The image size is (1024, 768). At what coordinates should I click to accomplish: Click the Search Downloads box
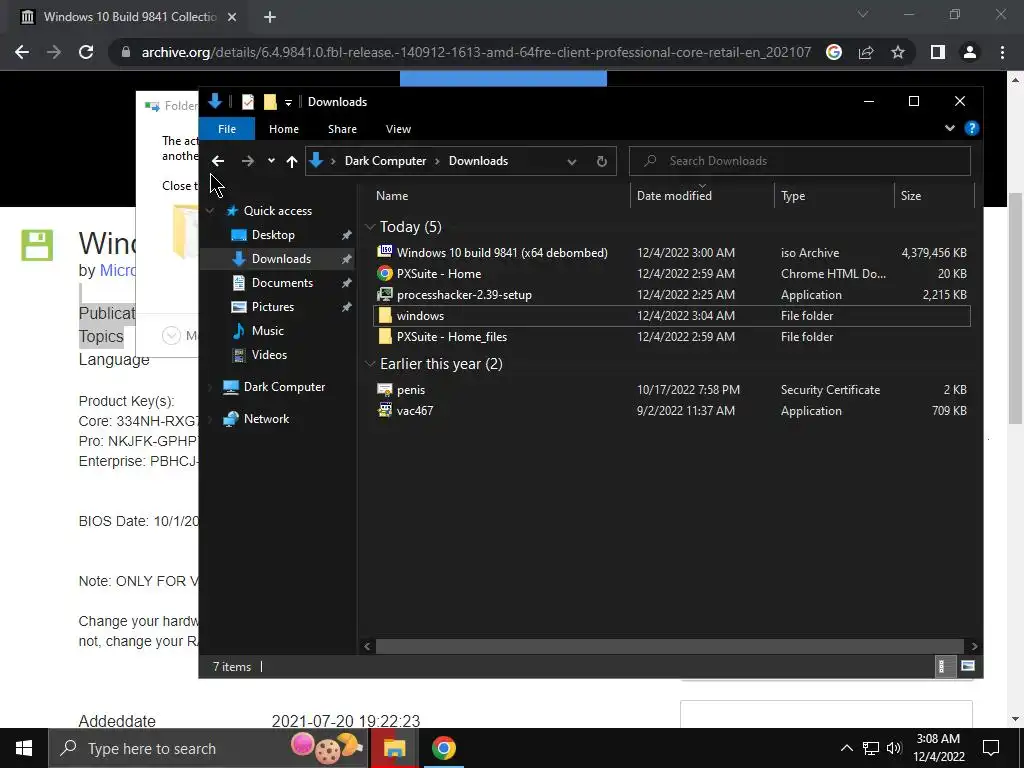tap(799, 161)
